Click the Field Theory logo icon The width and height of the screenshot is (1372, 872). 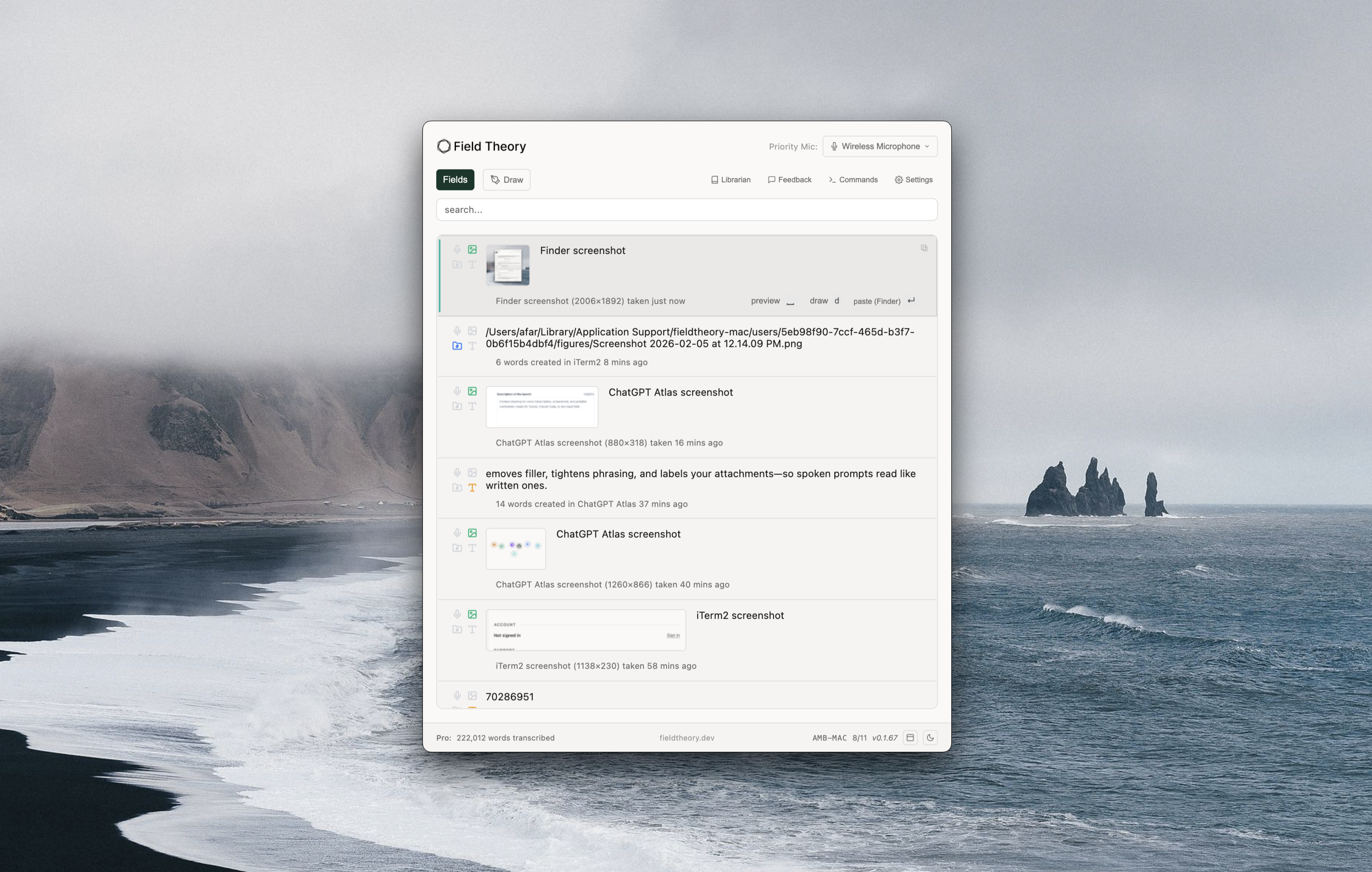(x=444, y=146)
